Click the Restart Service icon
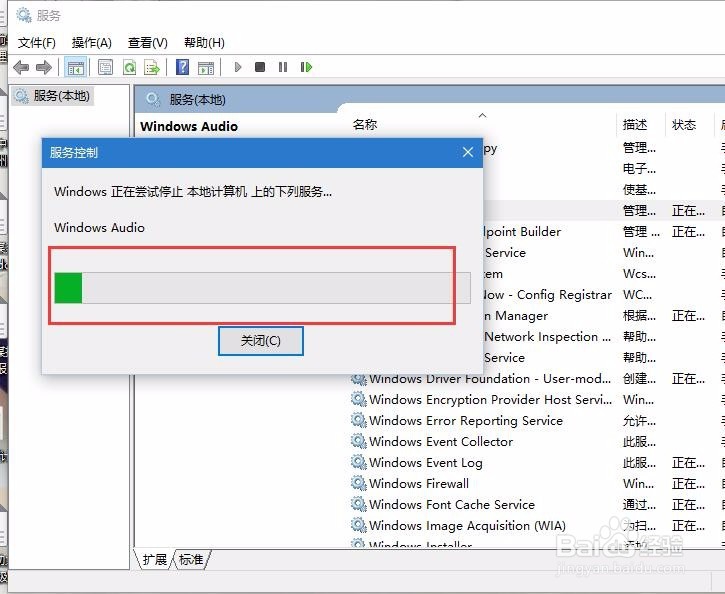This screenshot has width=725, height=594. pos(306,67)
